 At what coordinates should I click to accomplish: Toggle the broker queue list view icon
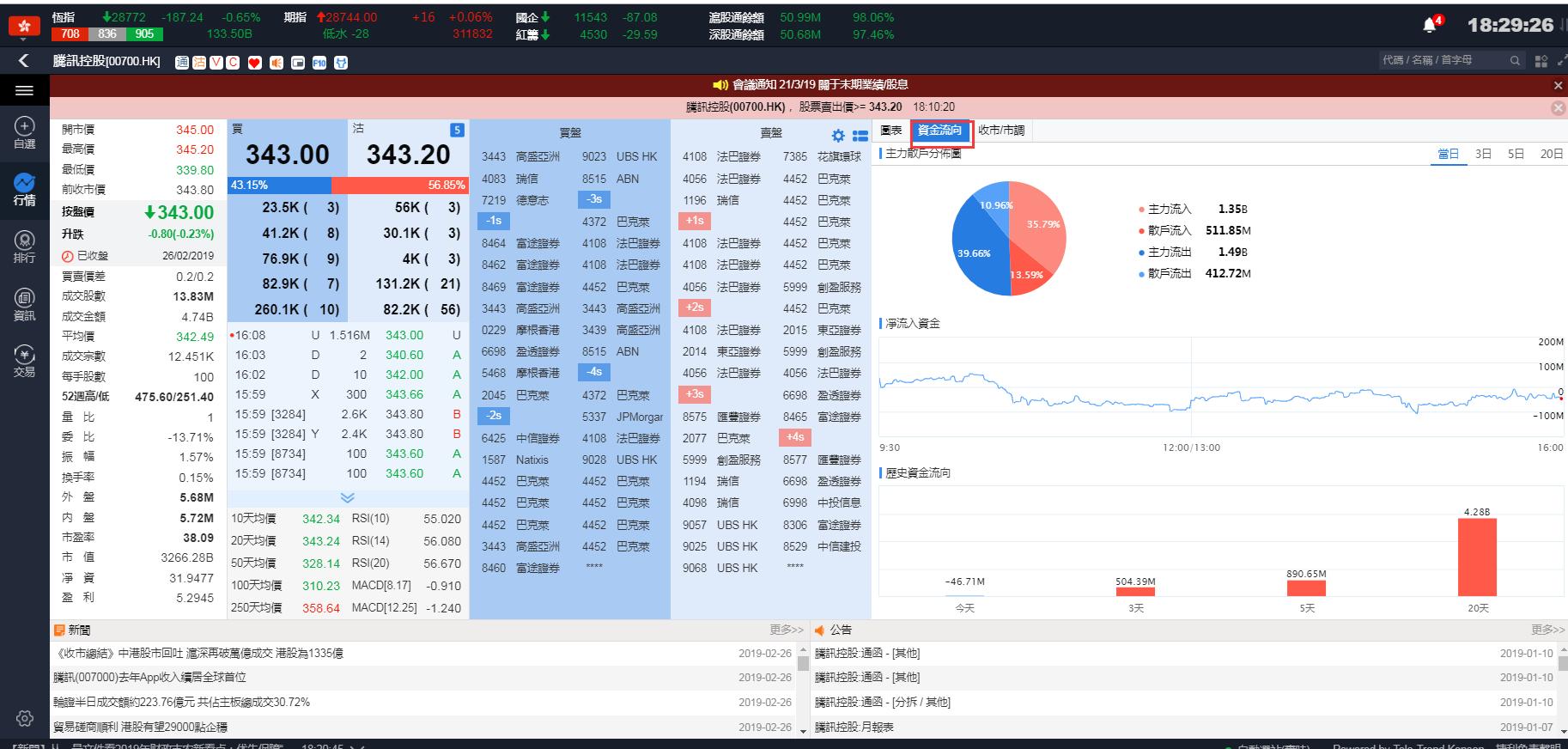pyautogui.click(x=860, y=135)
